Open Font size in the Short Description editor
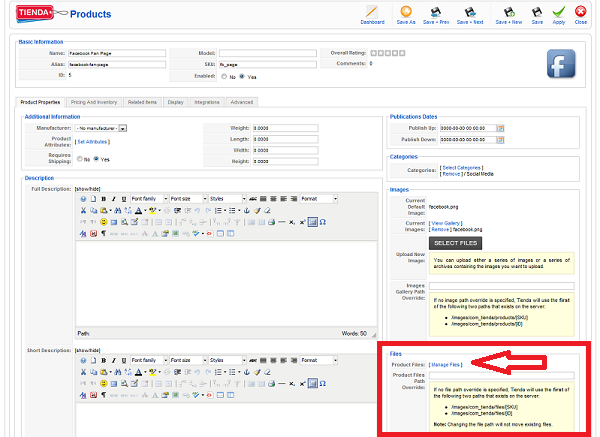The height and width of the screenshot is (437, 600). pos(188,360)
